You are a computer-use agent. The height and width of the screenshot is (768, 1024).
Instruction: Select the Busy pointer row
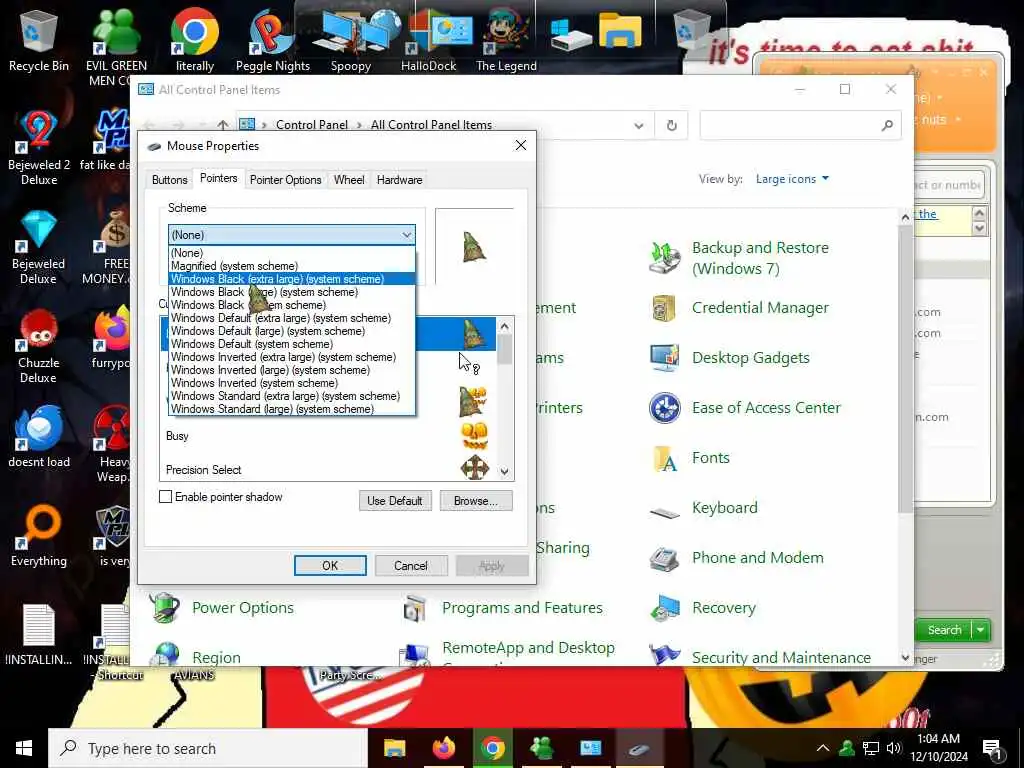(x=328, y=436)
